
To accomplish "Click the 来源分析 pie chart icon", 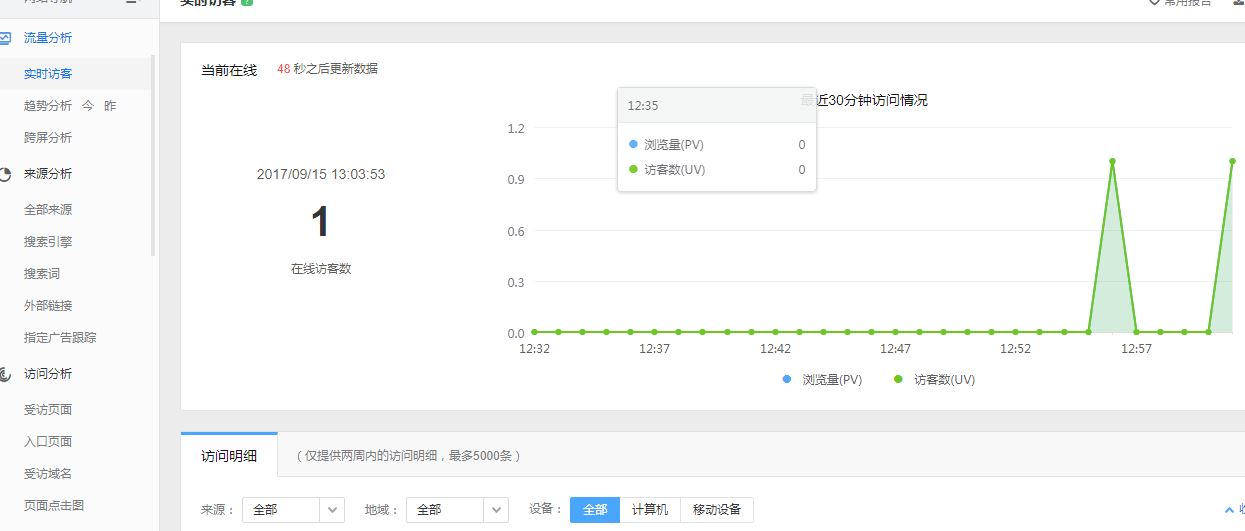I will 6,174.
